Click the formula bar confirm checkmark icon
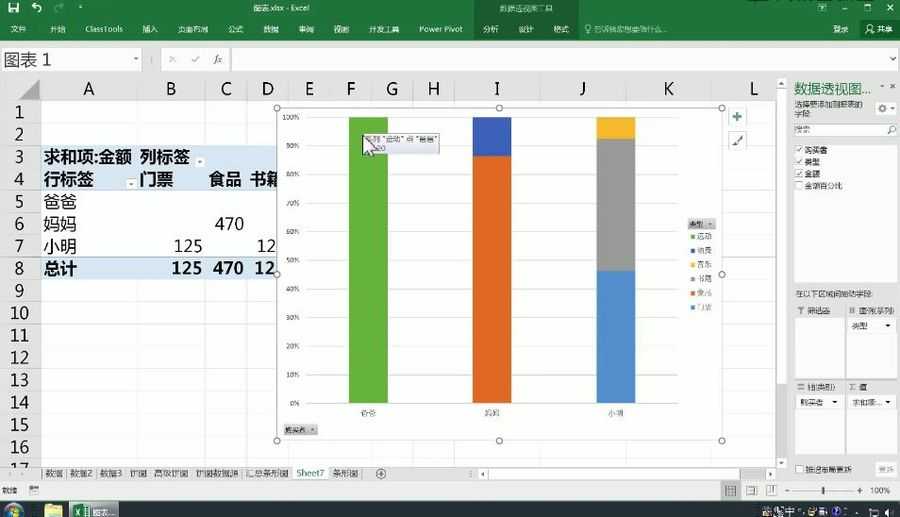This screenshot has width=900, height=517. click(x=195, y=59)
